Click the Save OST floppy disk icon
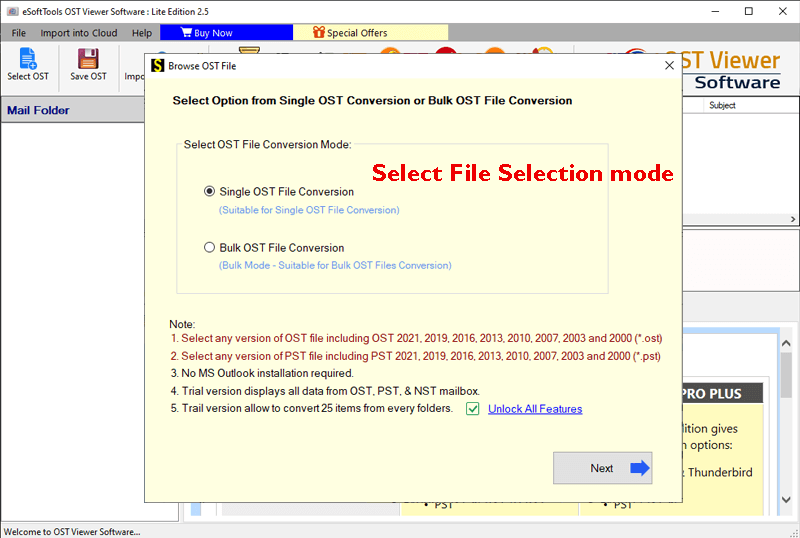 [88, 64]
